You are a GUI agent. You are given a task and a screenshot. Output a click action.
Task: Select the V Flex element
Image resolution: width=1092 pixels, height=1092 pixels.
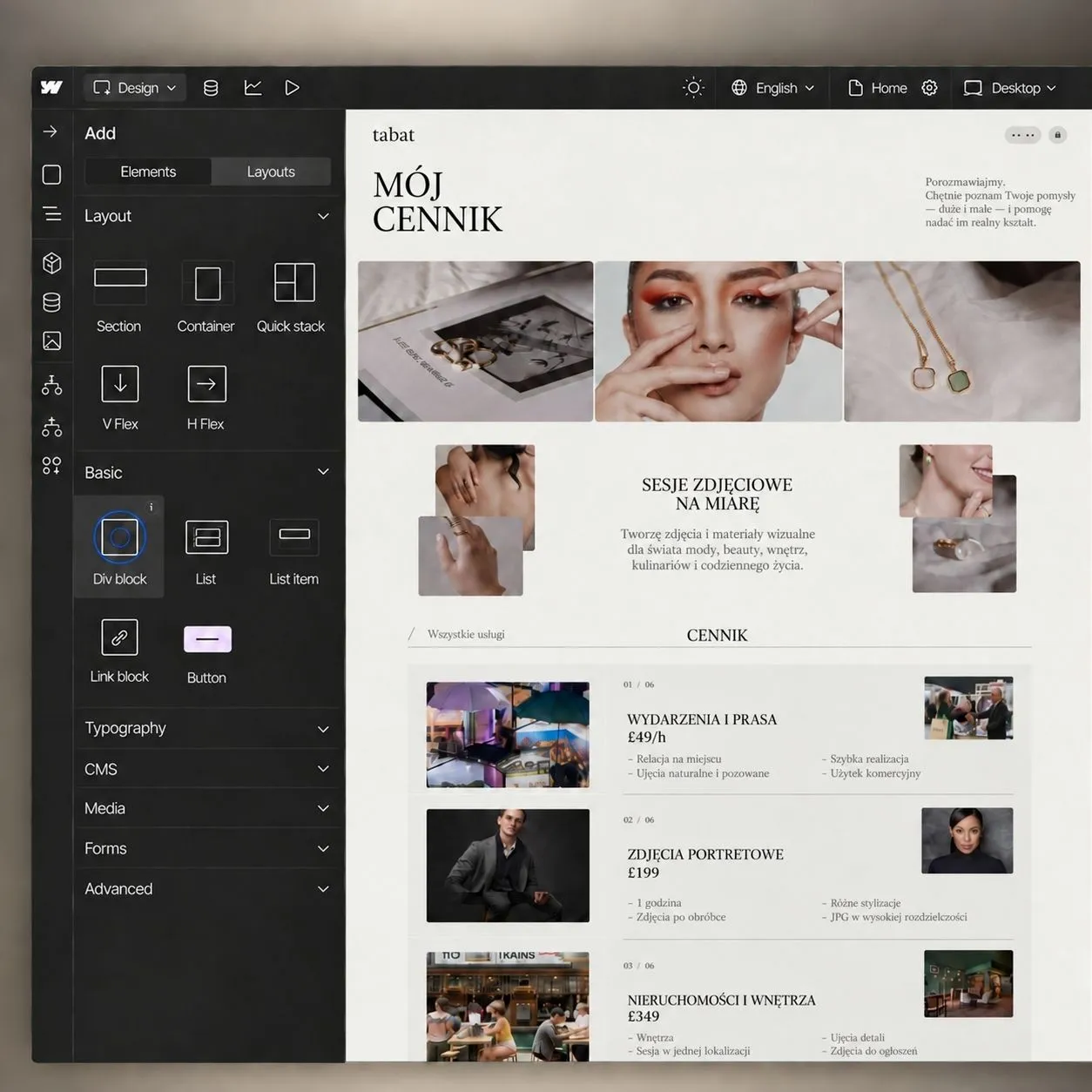tap(120, 397)
